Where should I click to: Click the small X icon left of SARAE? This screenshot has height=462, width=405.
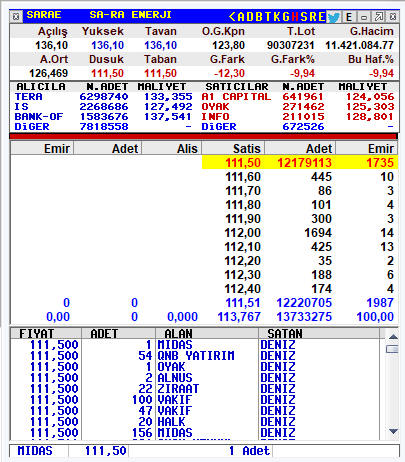pyautogui.click(x=16, y=16)
